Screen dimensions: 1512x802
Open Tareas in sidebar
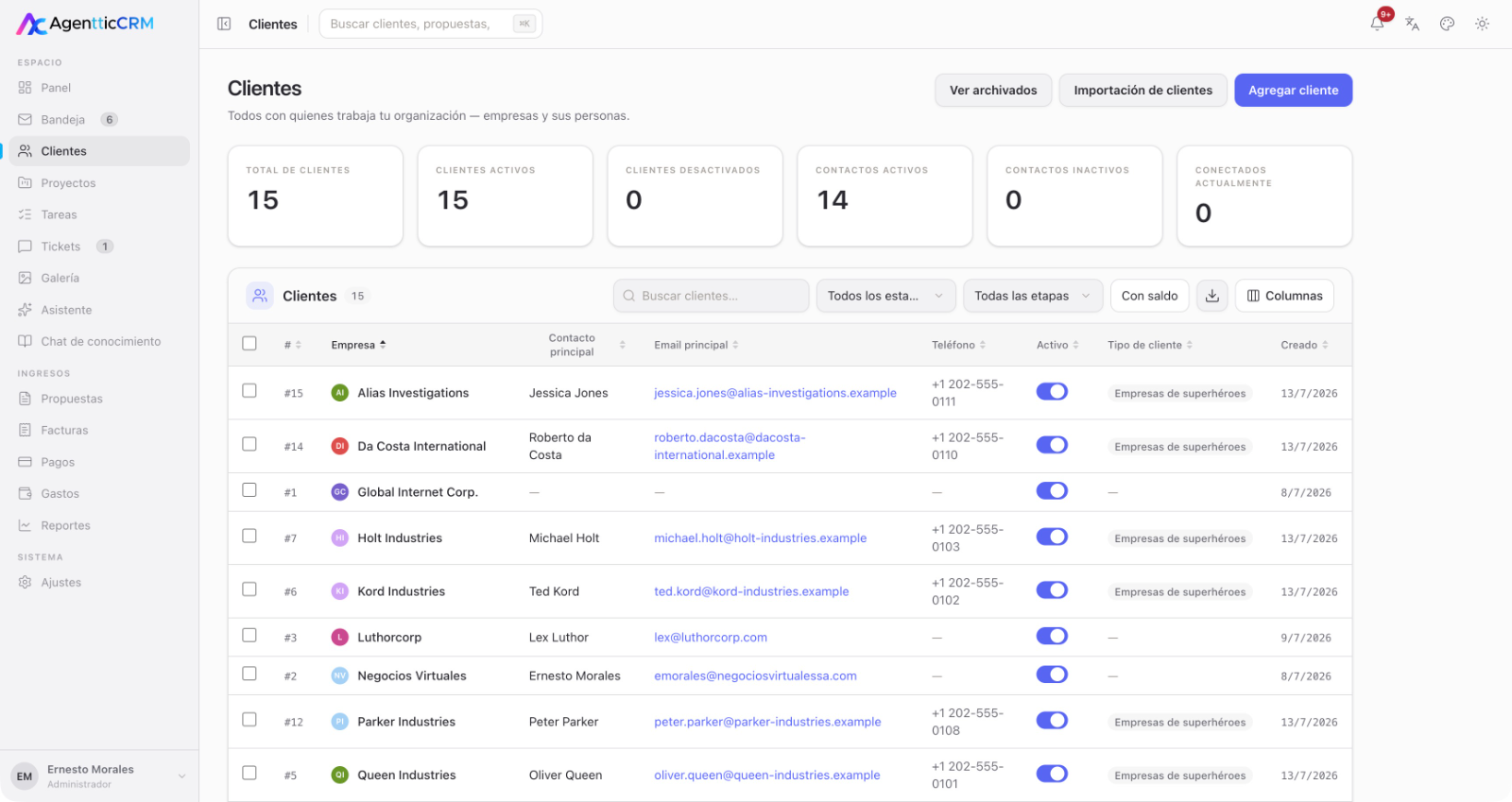click(x=99, y=214)
